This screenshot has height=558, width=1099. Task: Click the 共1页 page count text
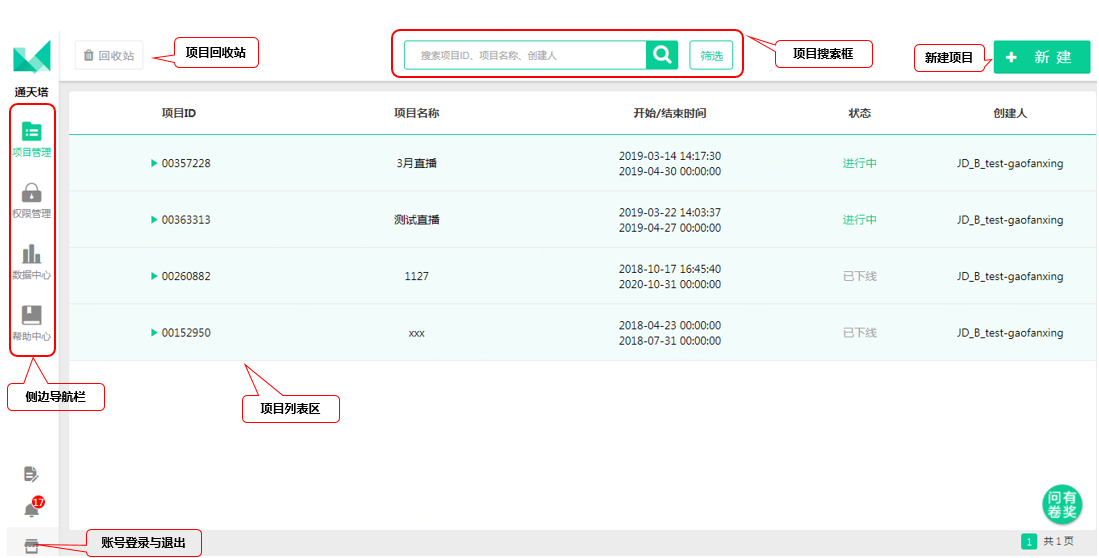point(1058,541)
